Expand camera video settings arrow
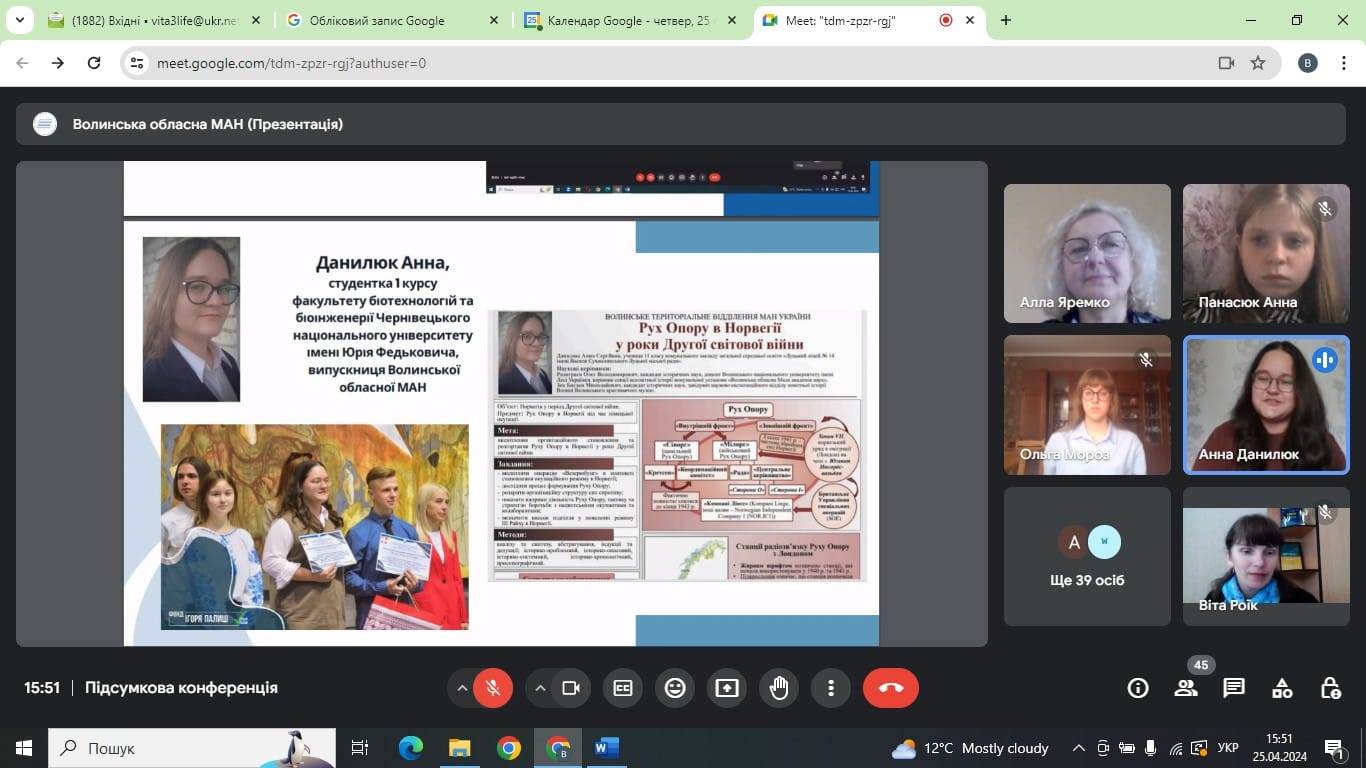Screen dimensions: 1366x768 [540, 688]
